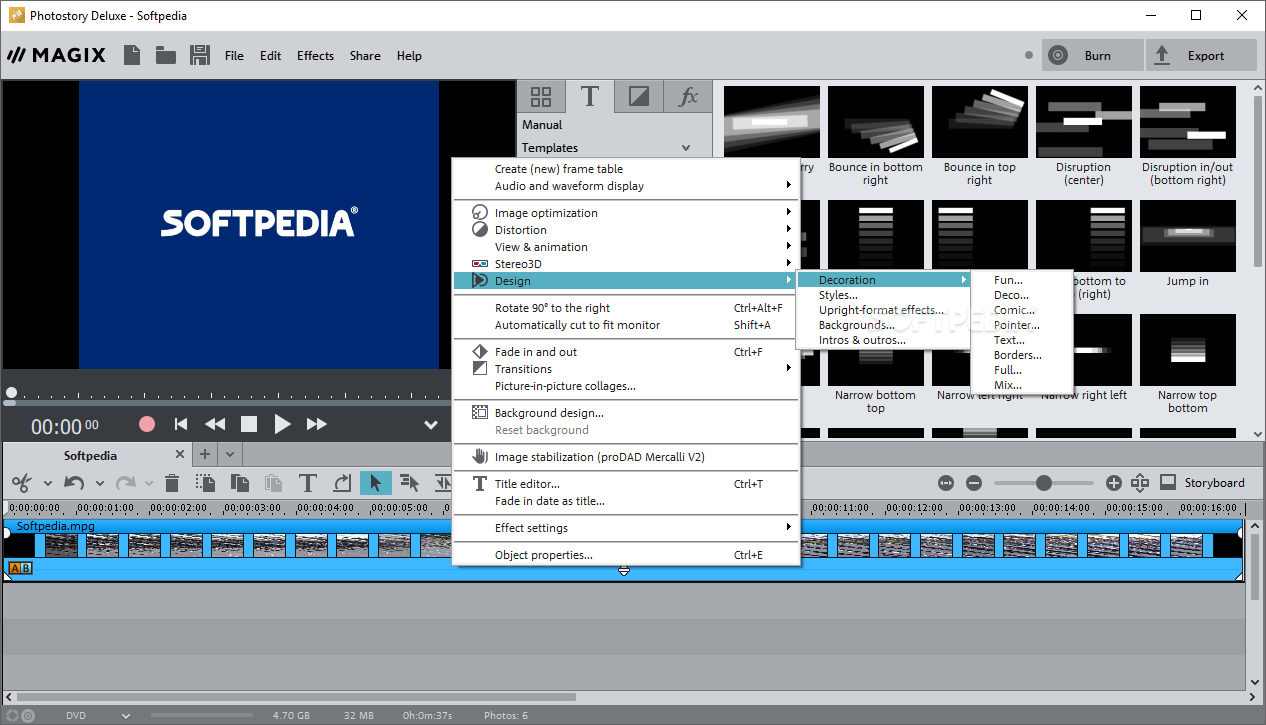Click the red Record button
Image resolution: width=1266 pixels, height=725 pixels.
147,424
